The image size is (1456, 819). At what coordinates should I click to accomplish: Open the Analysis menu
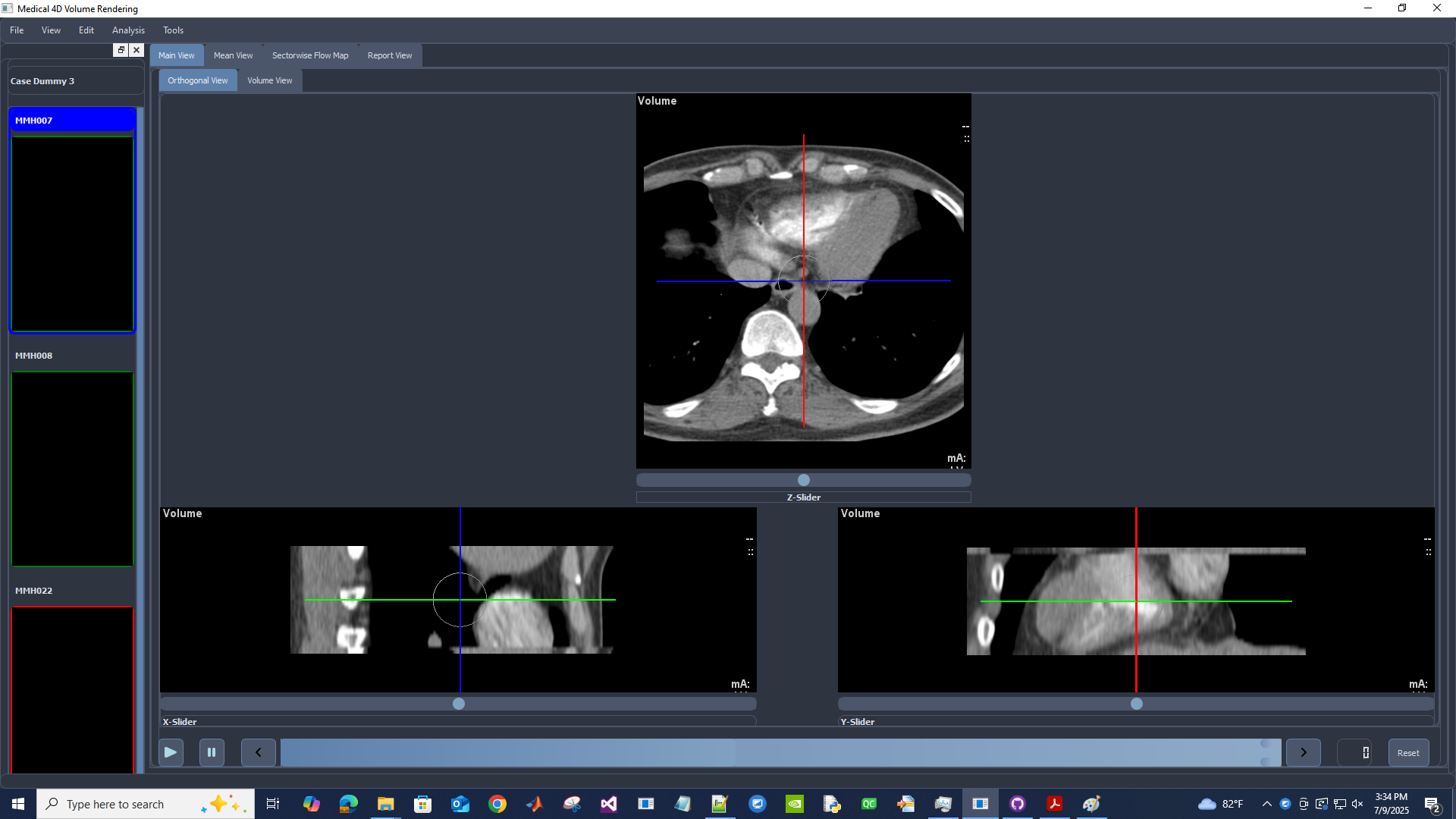(128, 30)
